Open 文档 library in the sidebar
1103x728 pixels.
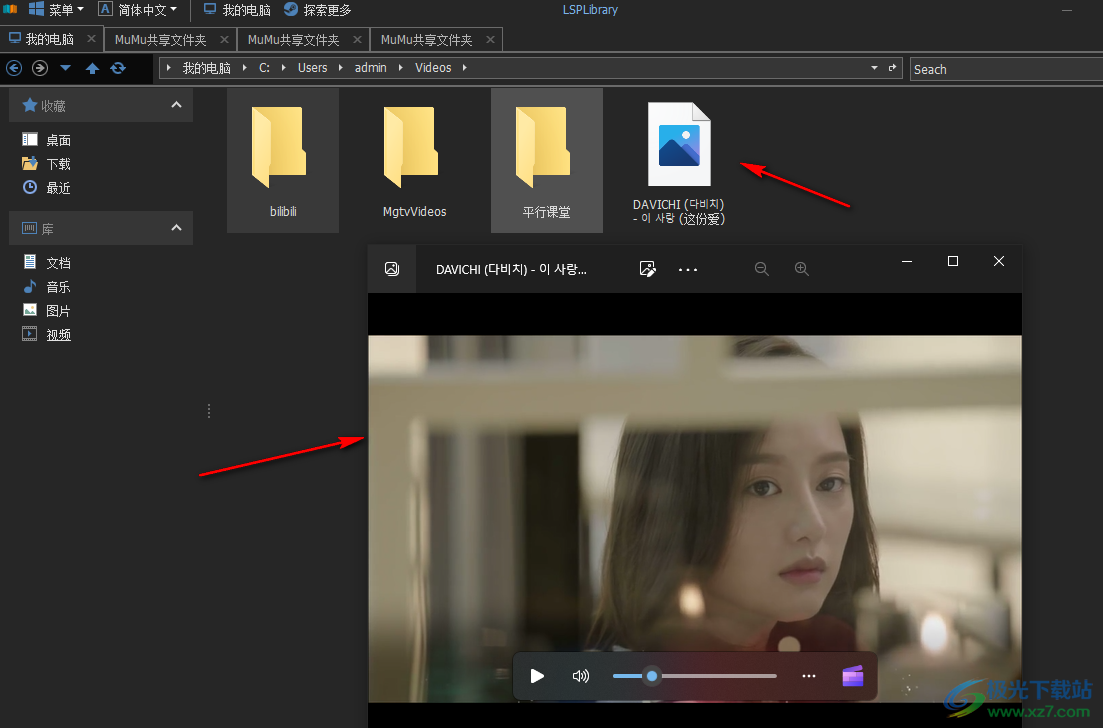point(46,262)
